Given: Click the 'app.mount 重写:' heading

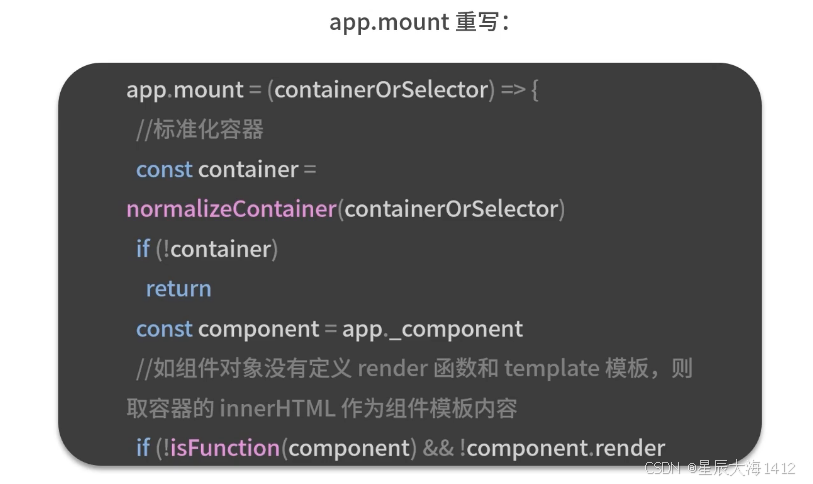Looking at the screenshot, I should tap(419, 22).
